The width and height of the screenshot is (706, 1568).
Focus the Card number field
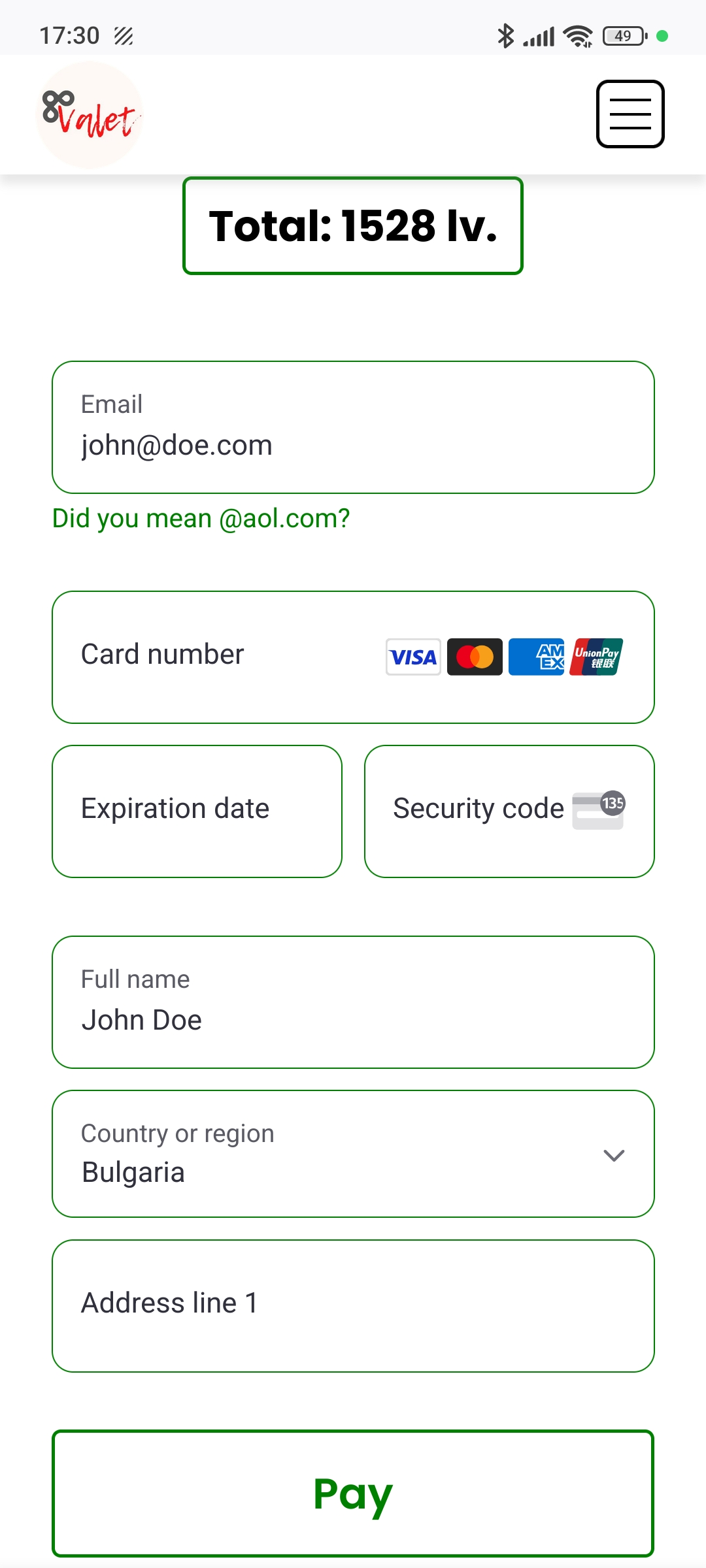[222, 657]
